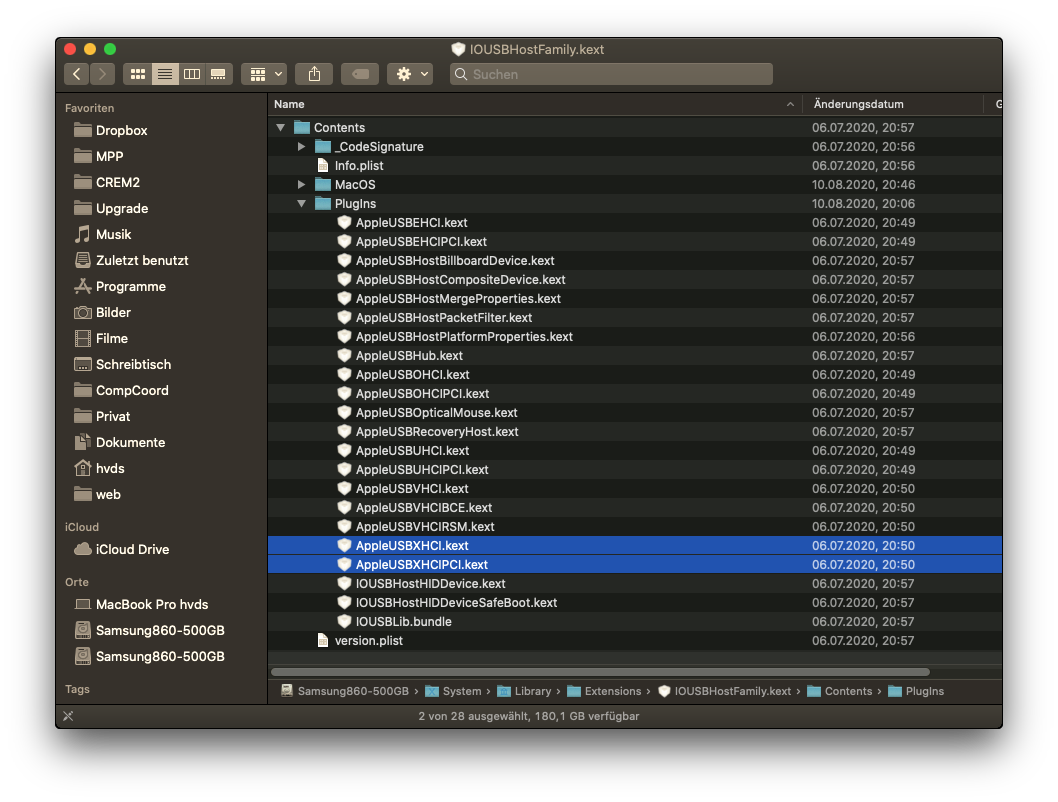
Task: Open MPP folder in the sidebar
Action: coord(109,156)
